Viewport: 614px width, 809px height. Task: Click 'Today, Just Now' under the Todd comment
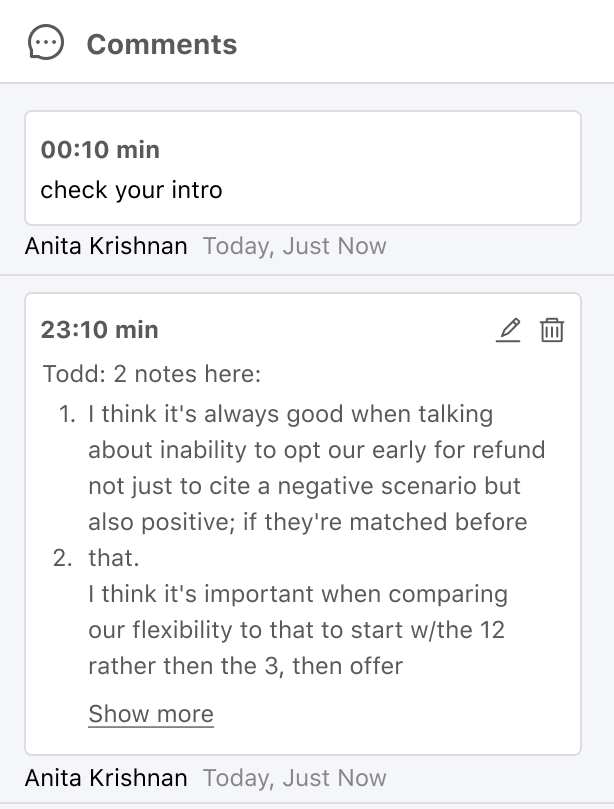294,778
